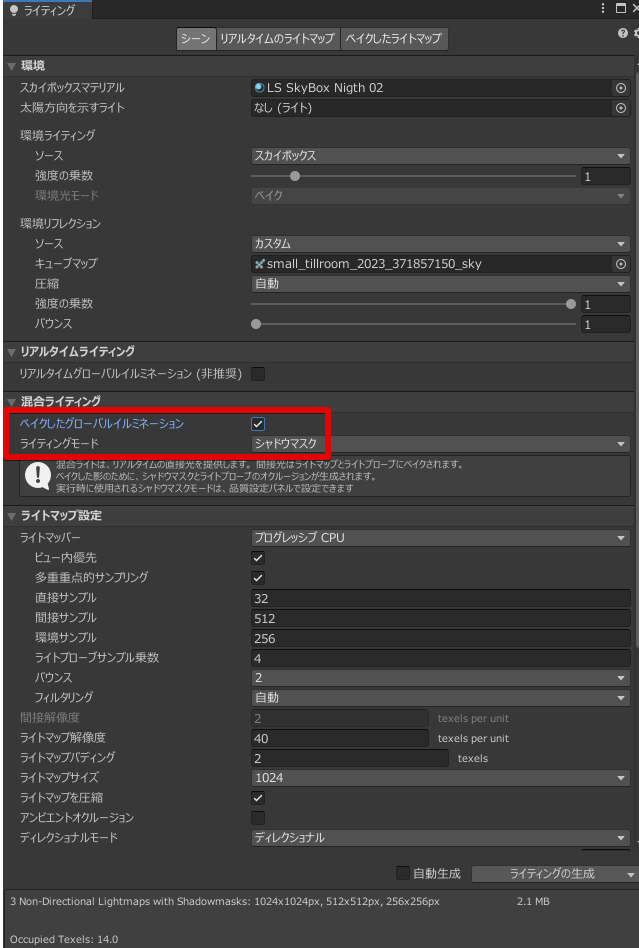
Task: Switch to the ベイクしたライトマップ tab
Action: pos(393,39)
